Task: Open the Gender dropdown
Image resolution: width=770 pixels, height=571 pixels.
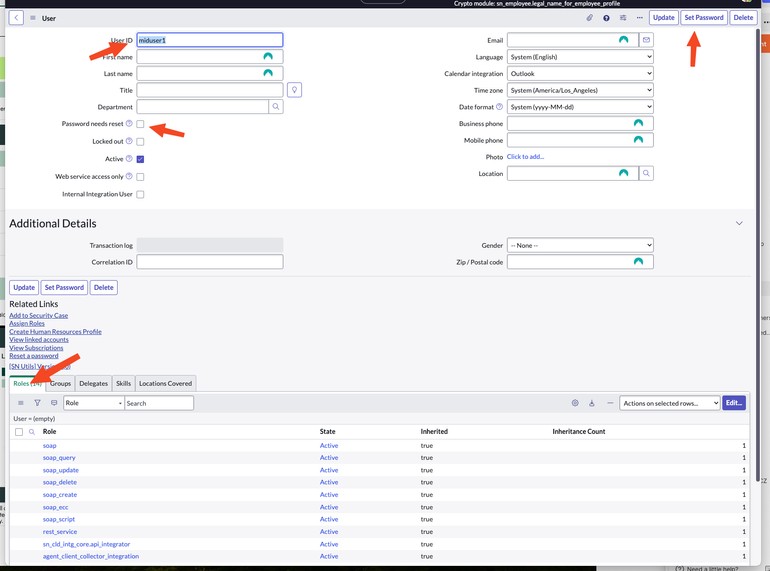Action: (x=580, y=245)
